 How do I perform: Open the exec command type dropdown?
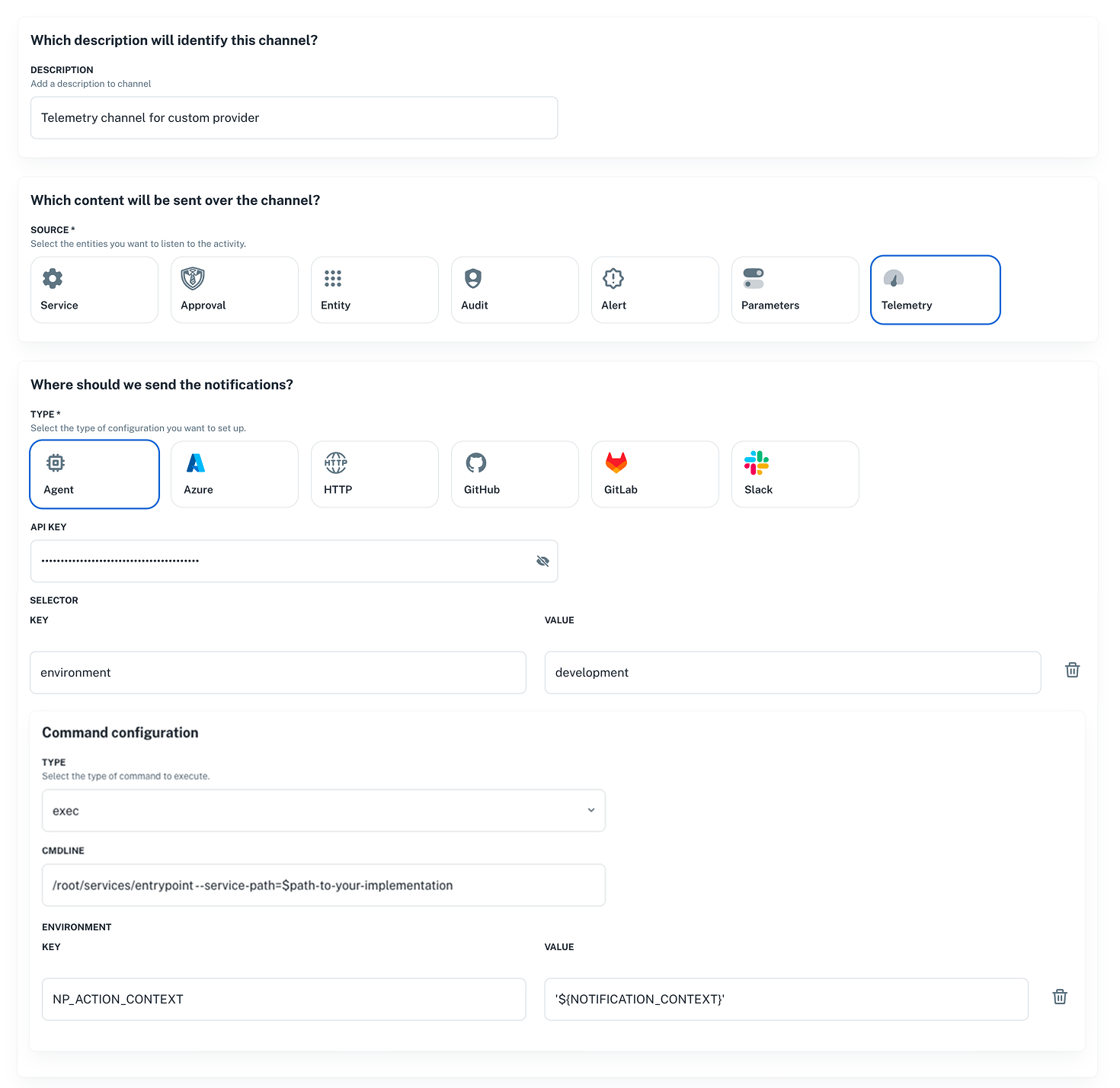323,811
